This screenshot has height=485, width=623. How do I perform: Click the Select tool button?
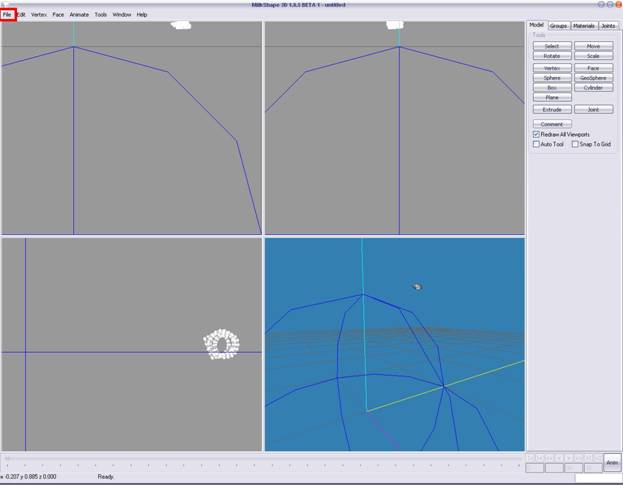point(552,46)
